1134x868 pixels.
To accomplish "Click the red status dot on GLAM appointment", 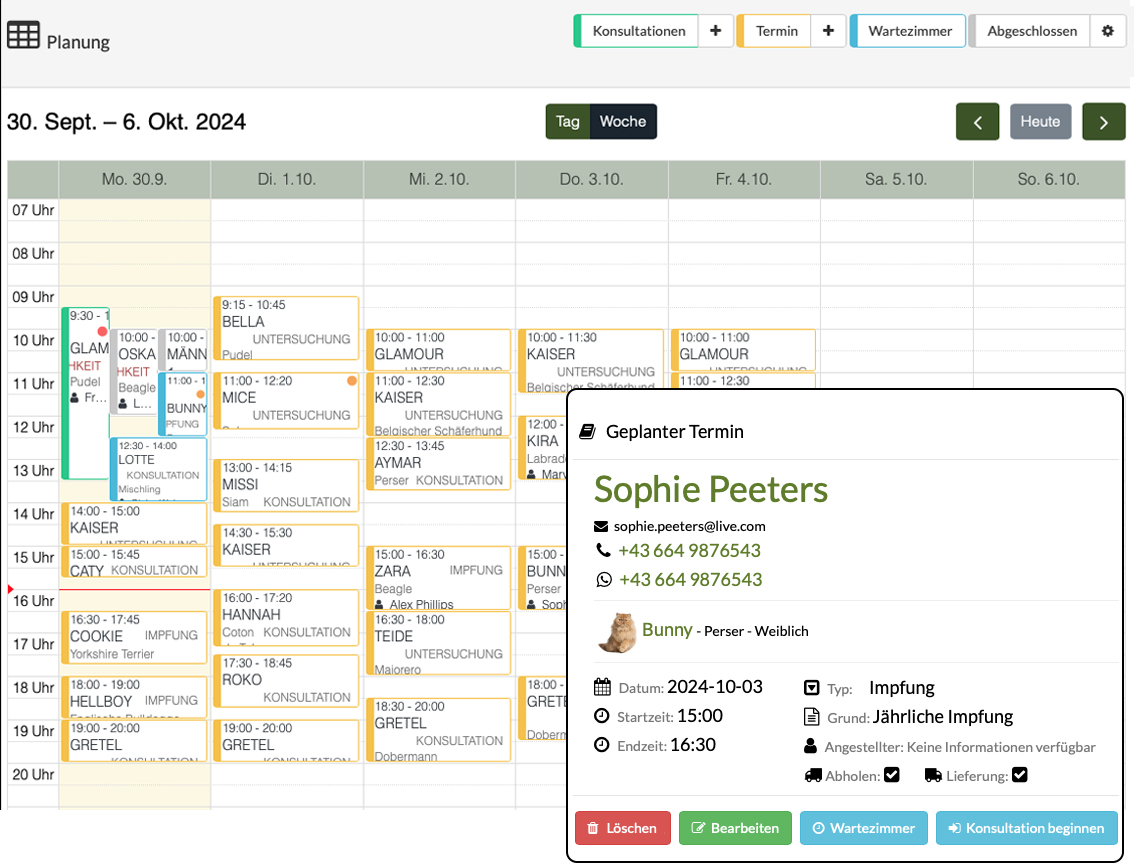I will pos(103,331).
